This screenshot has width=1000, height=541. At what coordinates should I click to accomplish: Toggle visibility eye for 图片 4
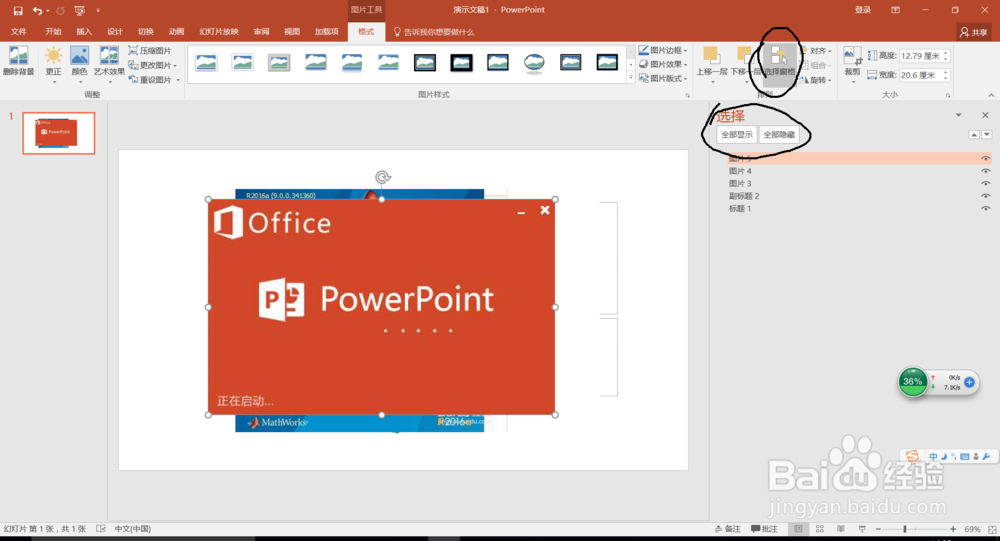[x=985, y=171]
